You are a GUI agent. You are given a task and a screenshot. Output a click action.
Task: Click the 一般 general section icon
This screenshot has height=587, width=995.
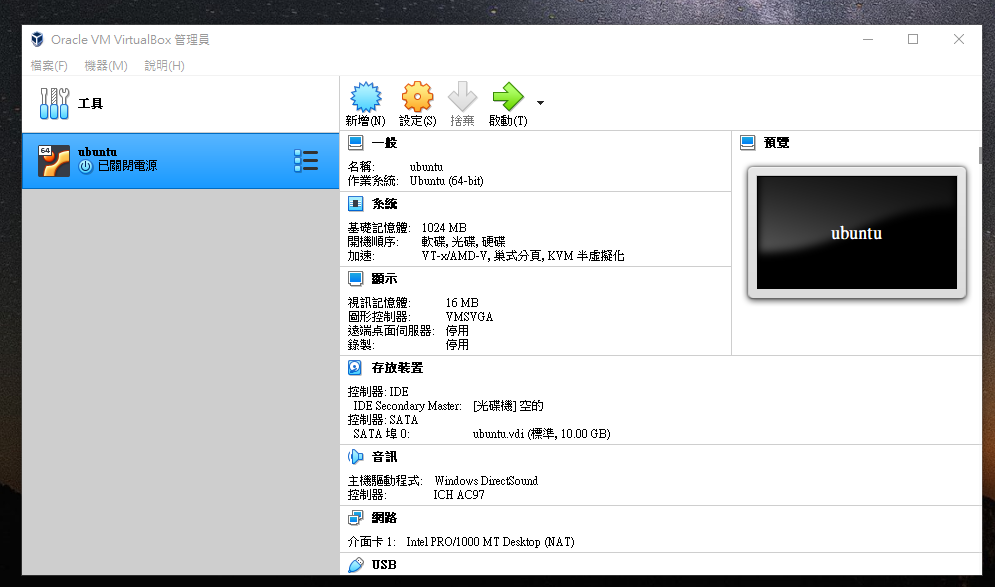[355, 143]
